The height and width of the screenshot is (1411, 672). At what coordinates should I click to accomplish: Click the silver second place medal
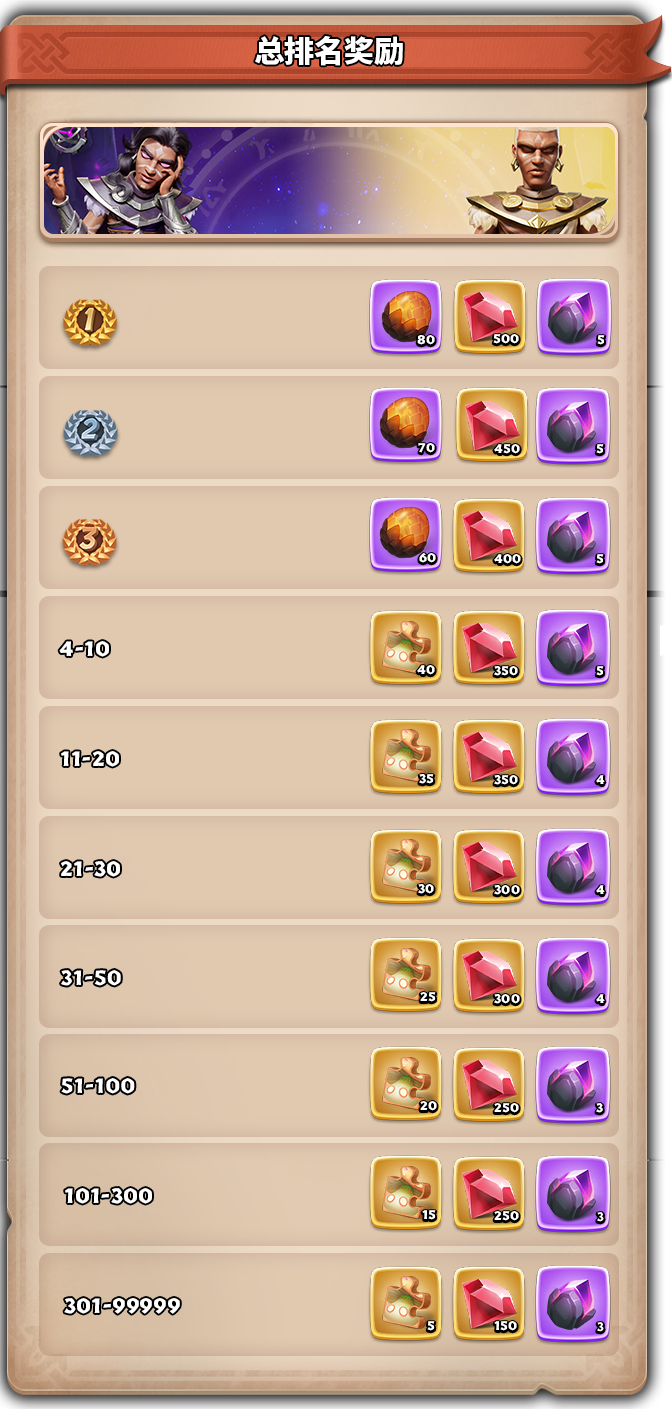90,432
